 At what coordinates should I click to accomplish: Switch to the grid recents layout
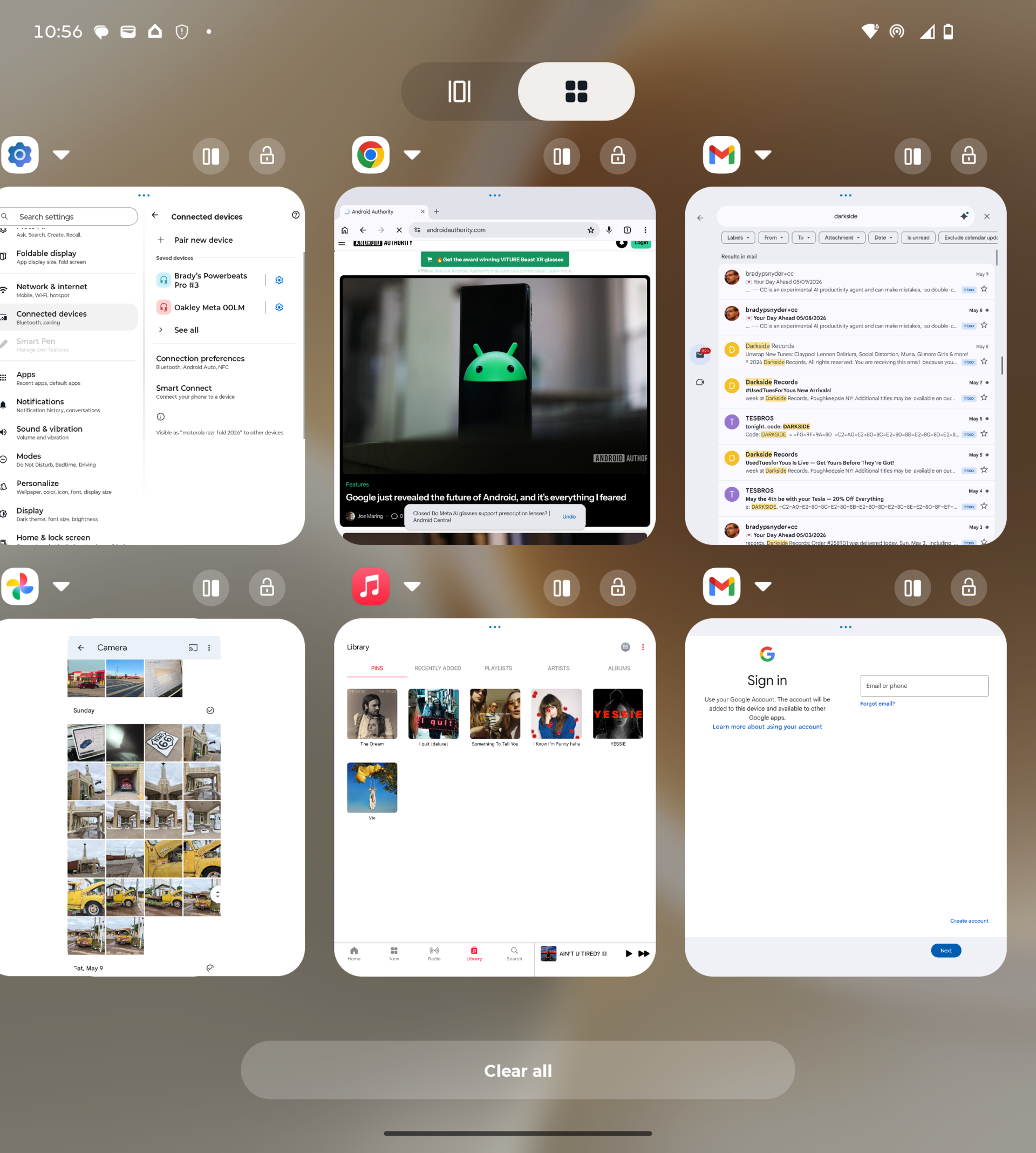click(576, 91)
